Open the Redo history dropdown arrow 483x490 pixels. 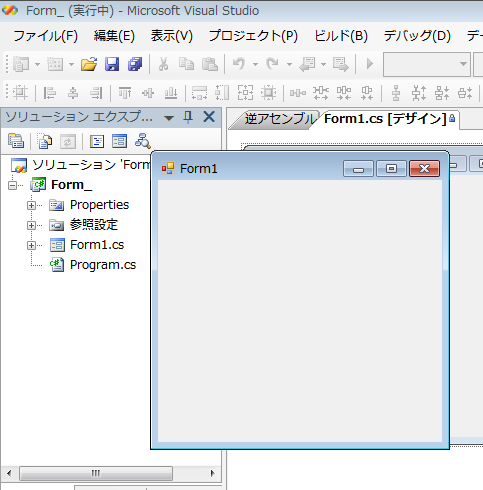(289, 64)
